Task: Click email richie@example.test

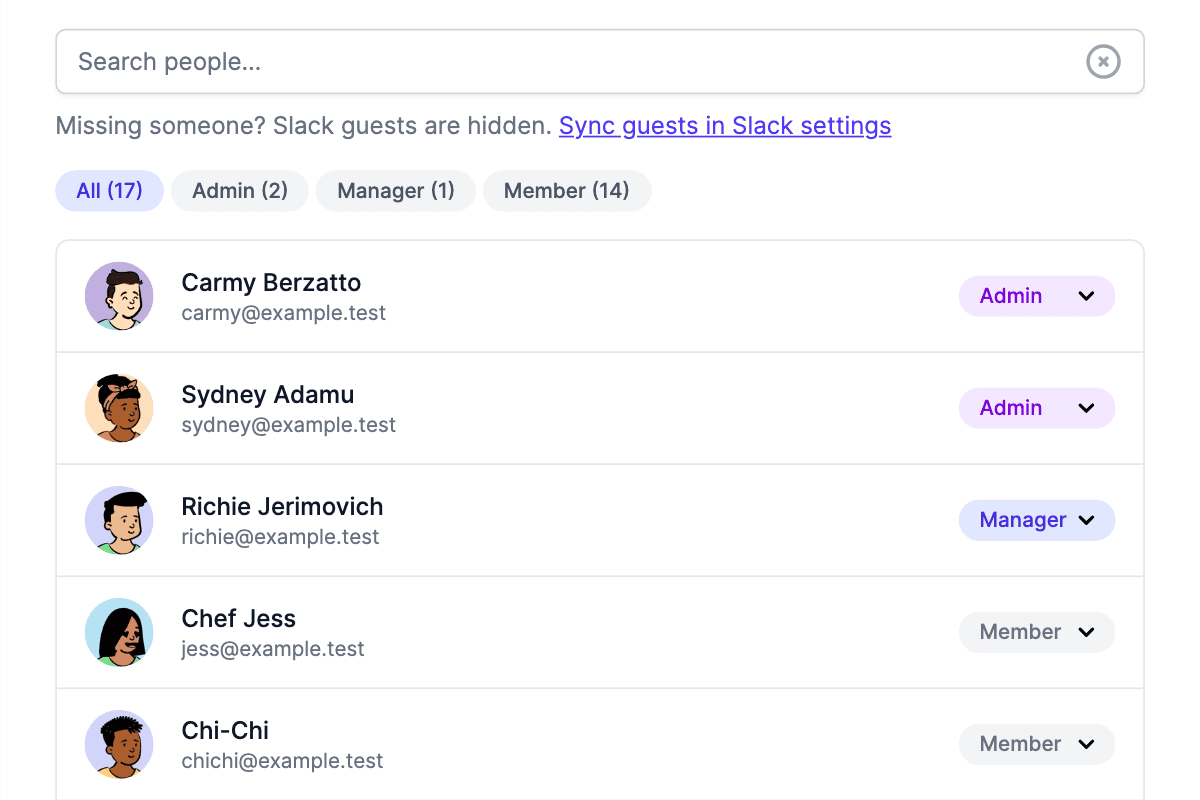Action: coord(280,537)
